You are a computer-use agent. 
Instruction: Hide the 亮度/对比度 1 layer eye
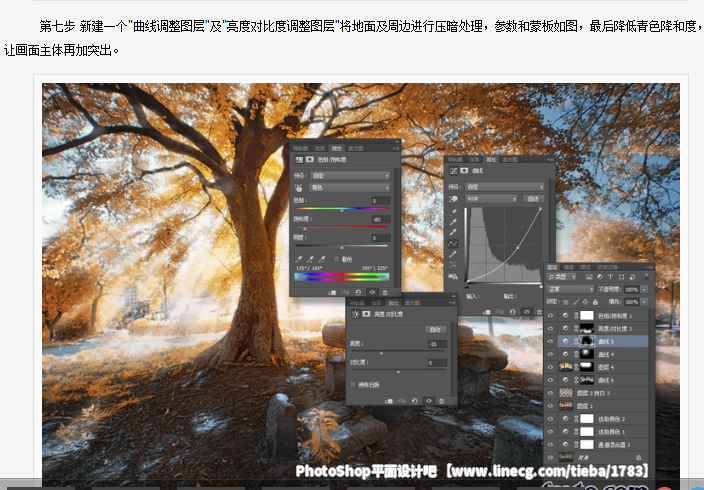[x=550, y=329]
